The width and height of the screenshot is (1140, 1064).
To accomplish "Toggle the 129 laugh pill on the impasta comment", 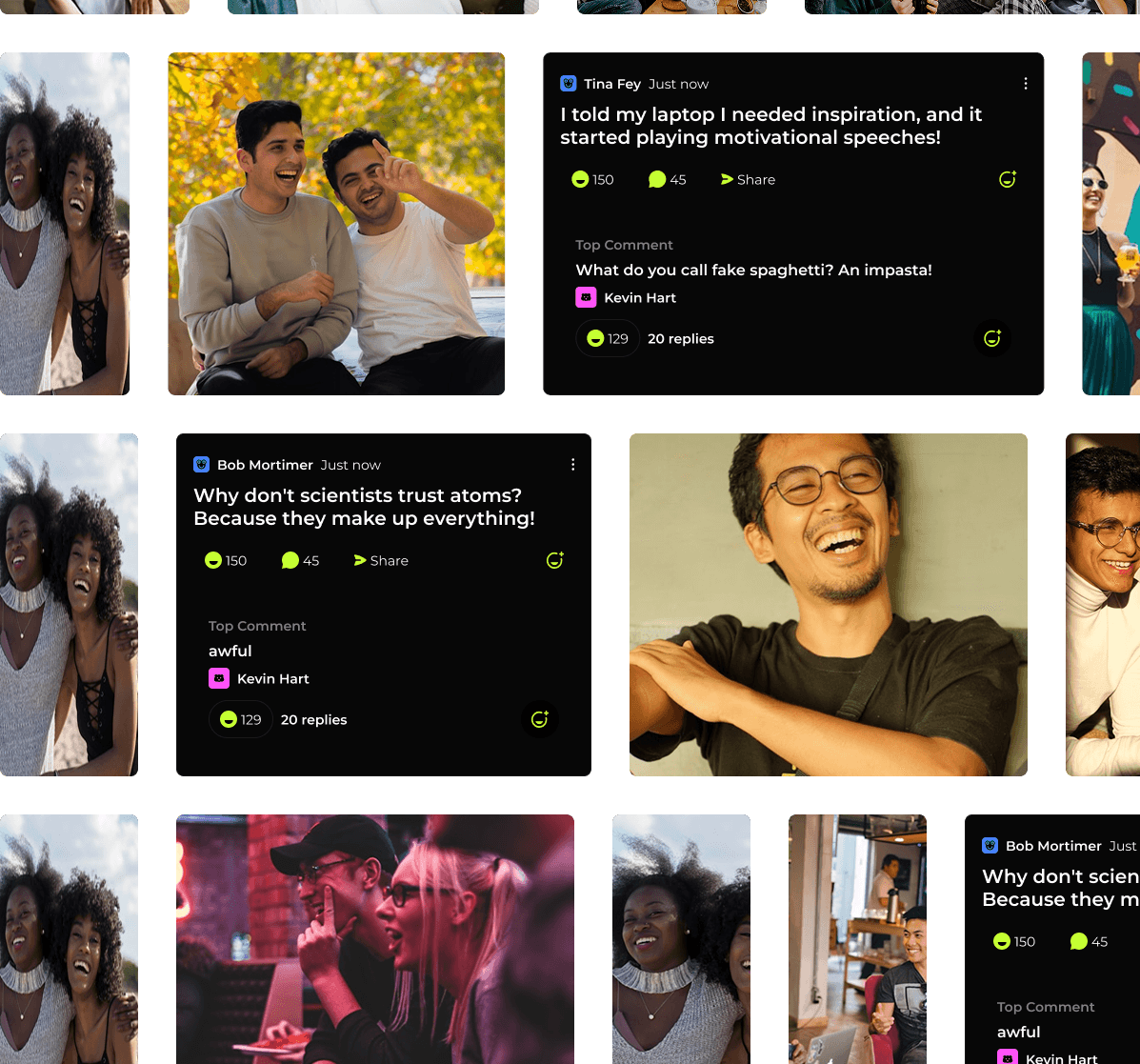I will pos(608,339).
